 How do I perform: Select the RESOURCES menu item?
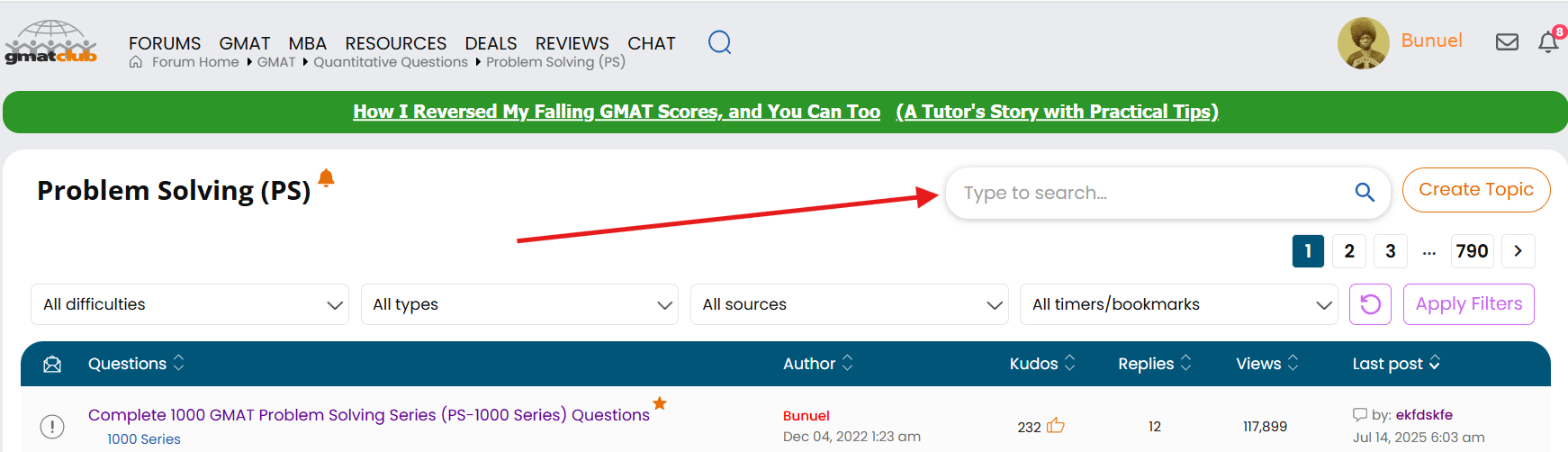(x=395, y=43)
